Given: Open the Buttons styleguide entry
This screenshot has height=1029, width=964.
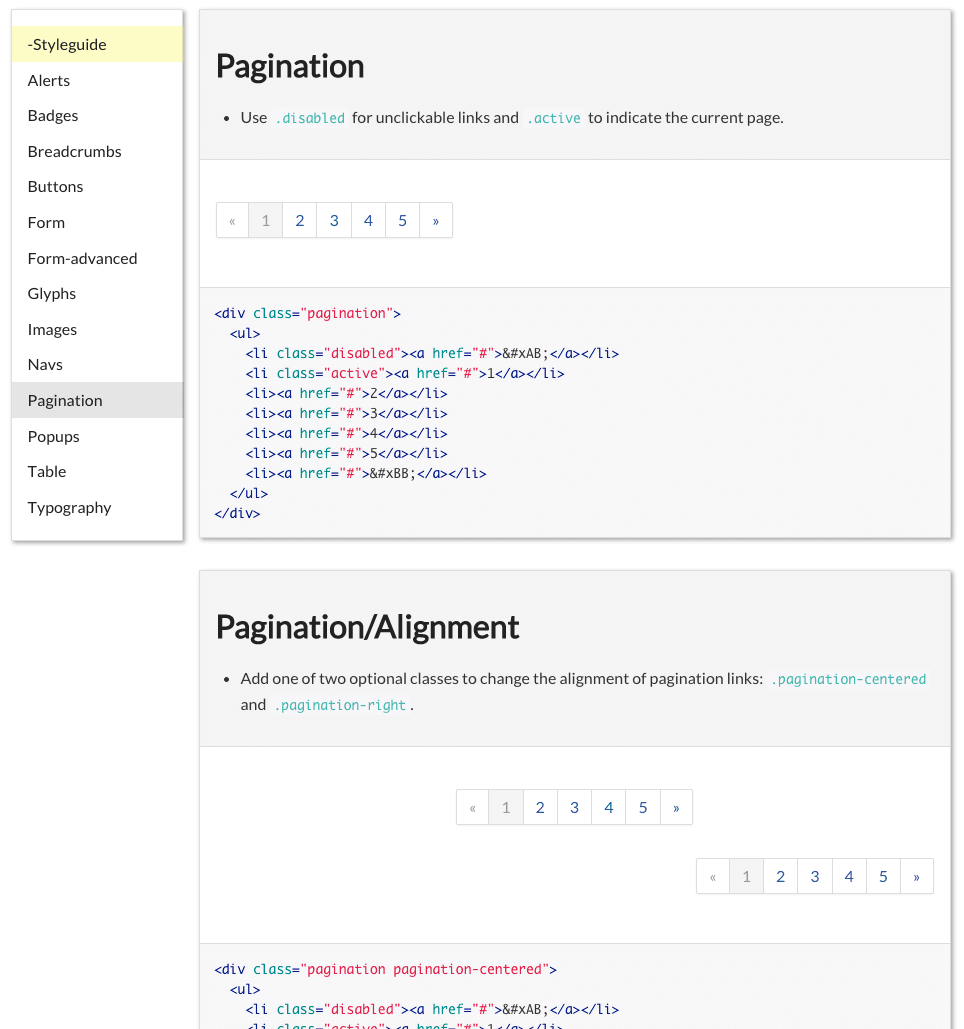Looking at the screenshot, I should (x=55, y=186).
